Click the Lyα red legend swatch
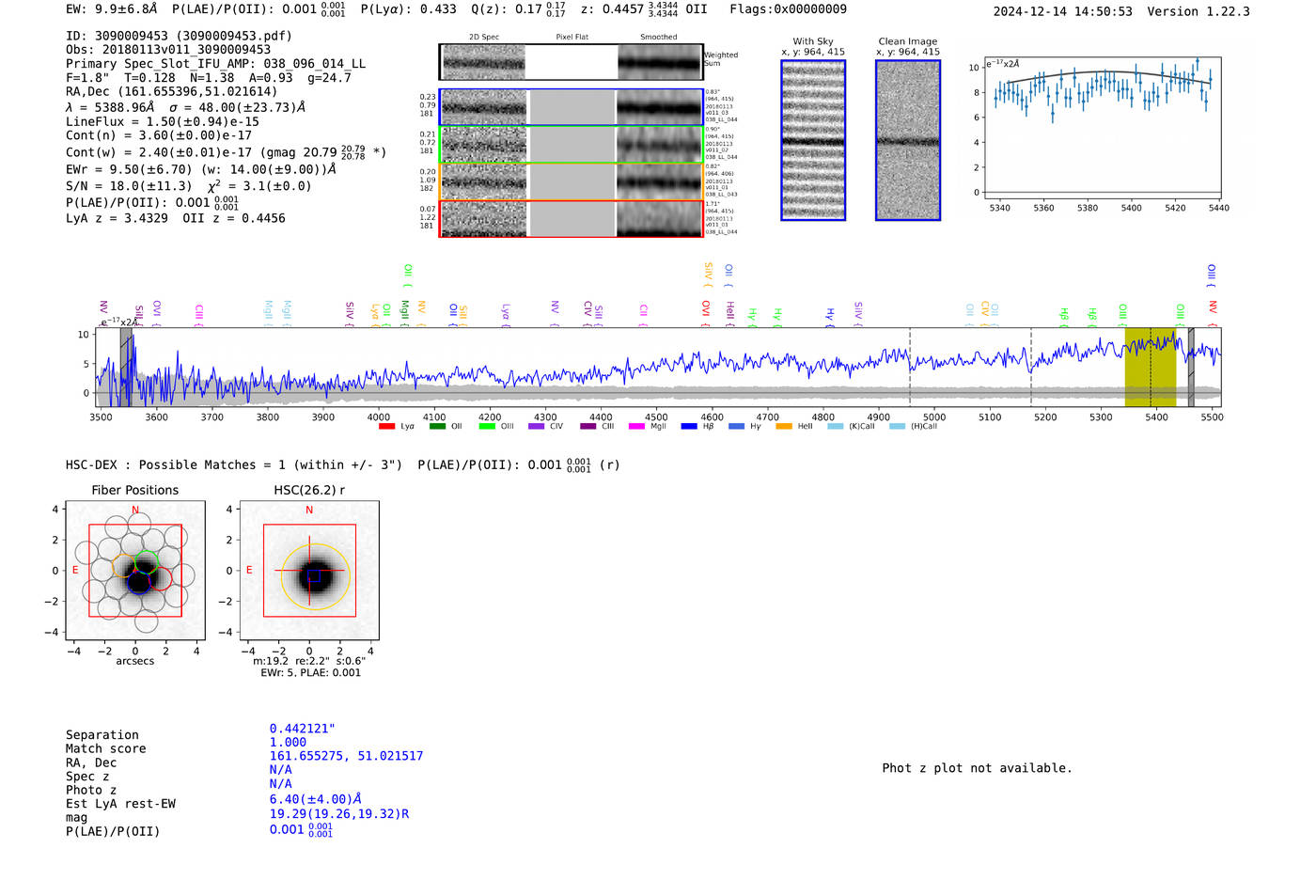1316x896 pixels. [x=386, y=426]
